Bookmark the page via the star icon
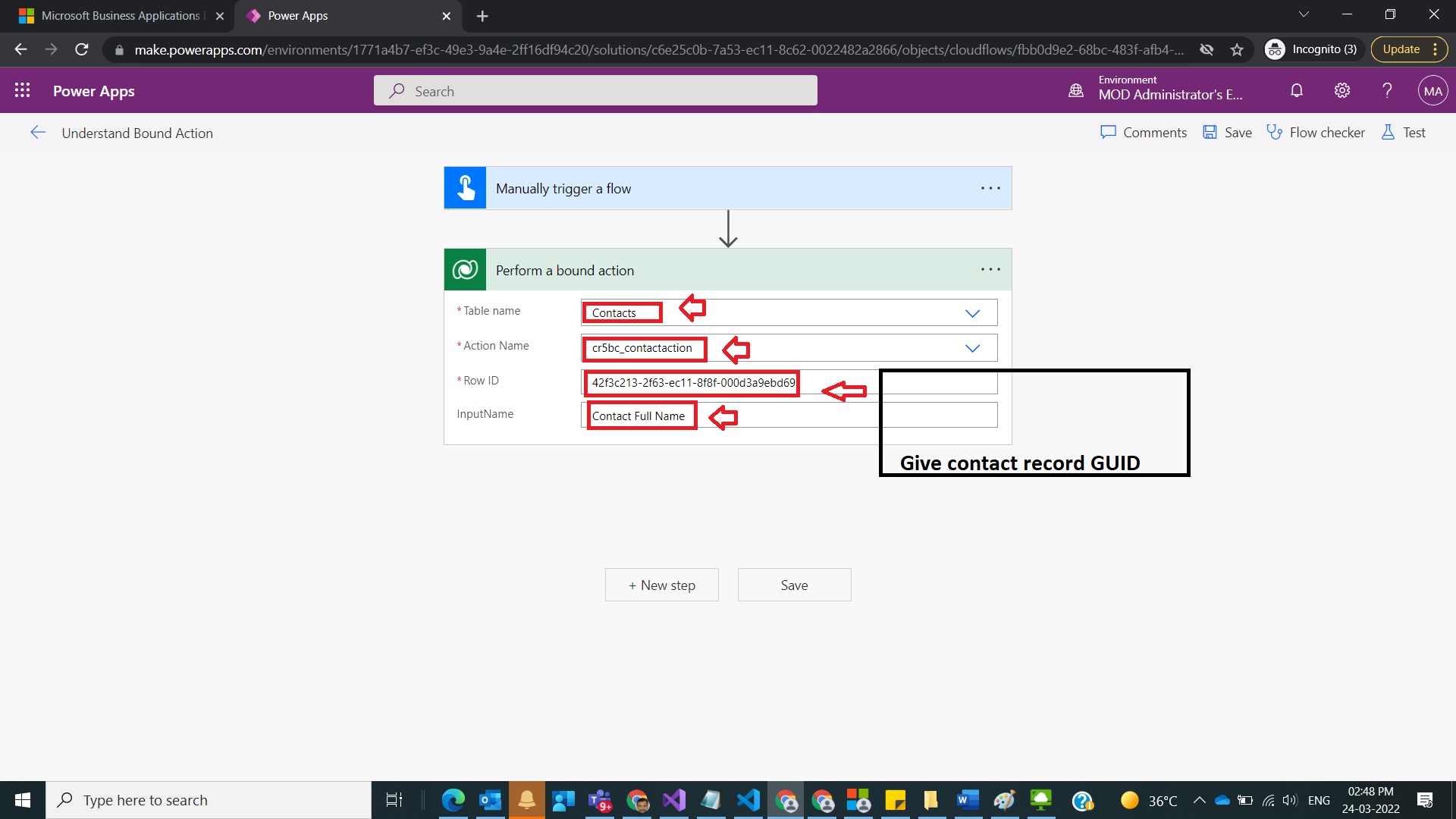The width and height of the screenshot is (1456, 819). coord(1238,49)
